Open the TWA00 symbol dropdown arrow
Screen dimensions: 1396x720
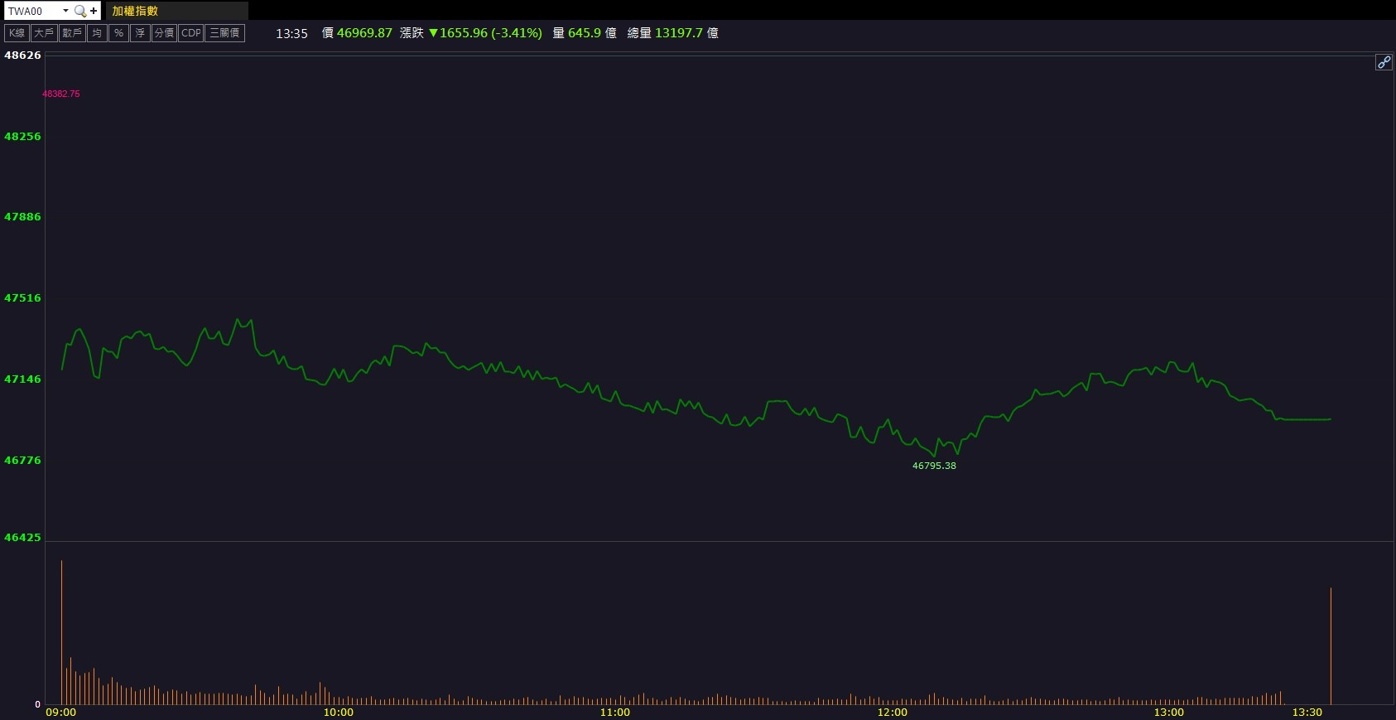coord(66,11)
